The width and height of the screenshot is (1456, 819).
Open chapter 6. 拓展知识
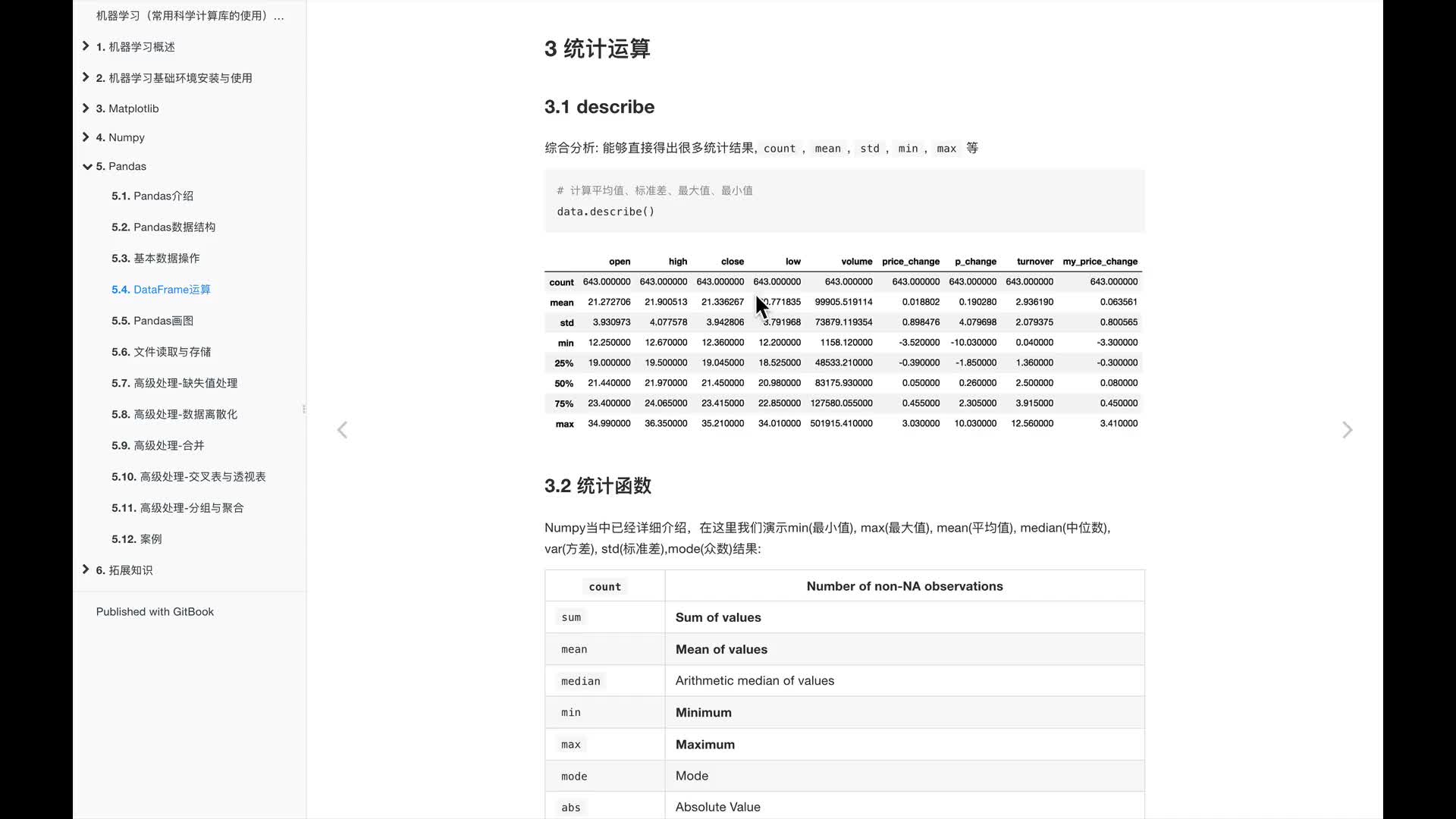[x=124, y=570]
